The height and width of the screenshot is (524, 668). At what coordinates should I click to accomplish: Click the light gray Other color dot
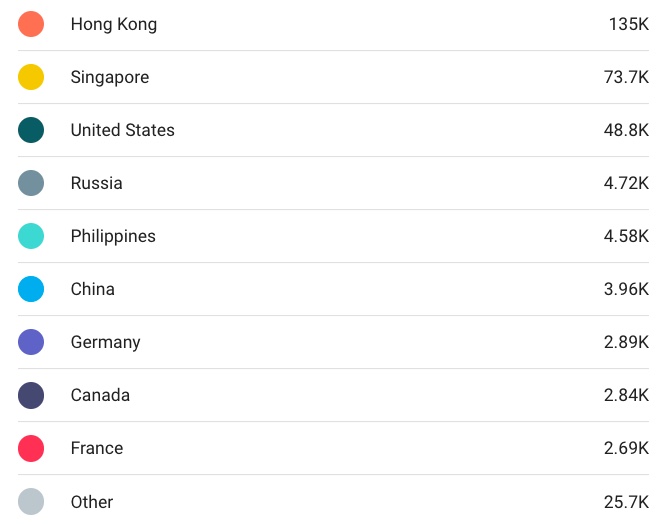(31, 501)
